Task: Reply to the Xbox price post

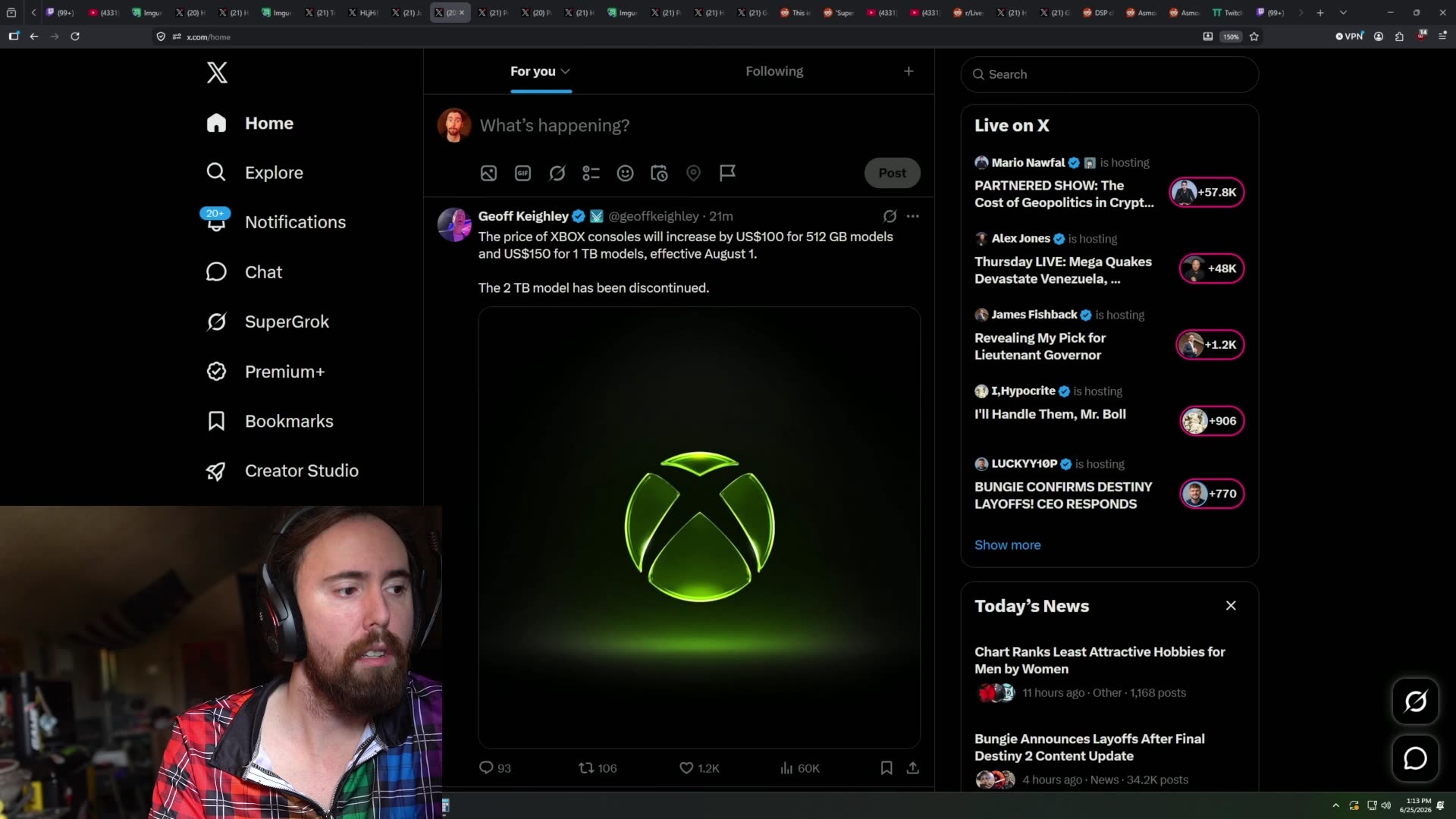Action: [494, 769]
